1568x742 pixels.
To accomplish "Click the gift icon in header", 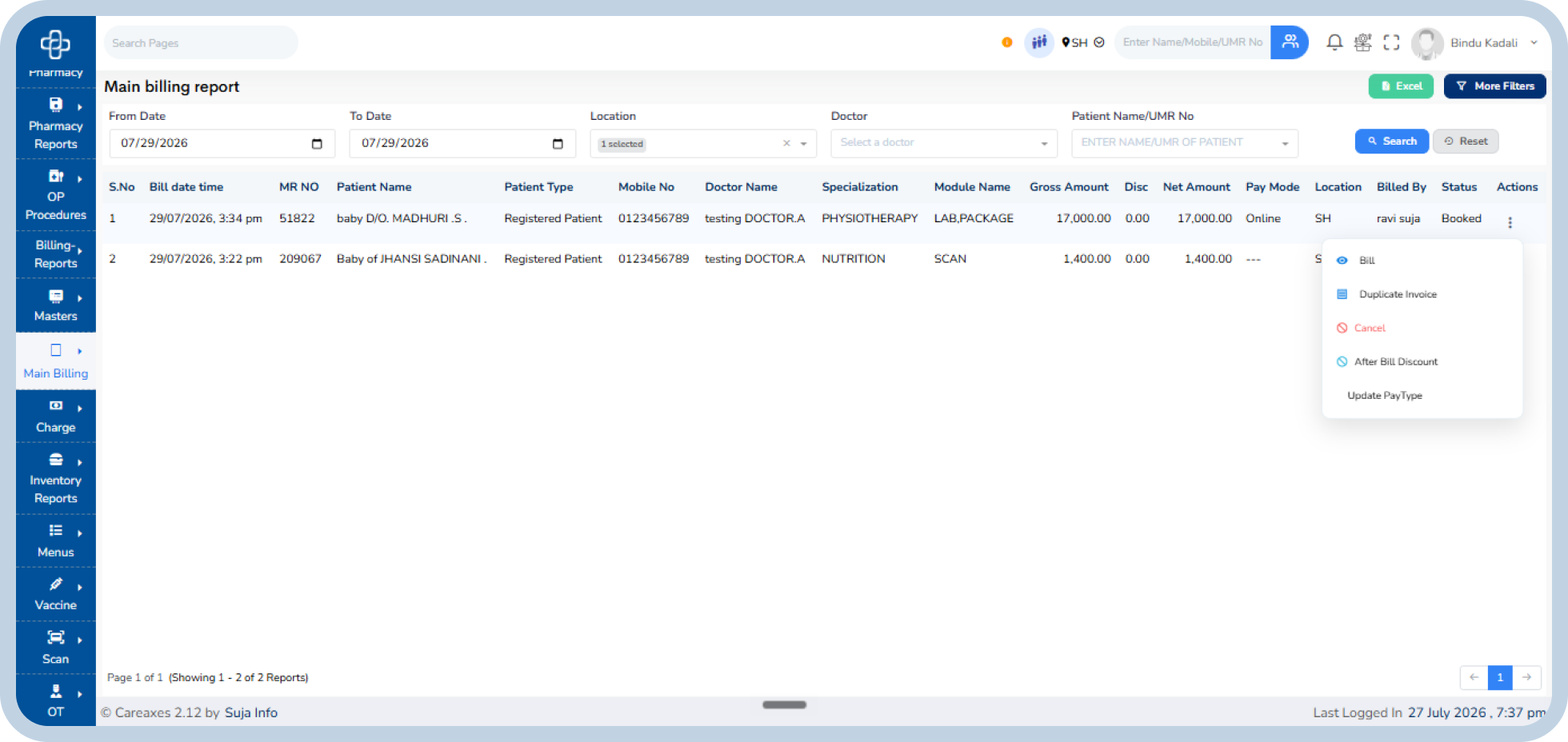I will (1363, 42).
